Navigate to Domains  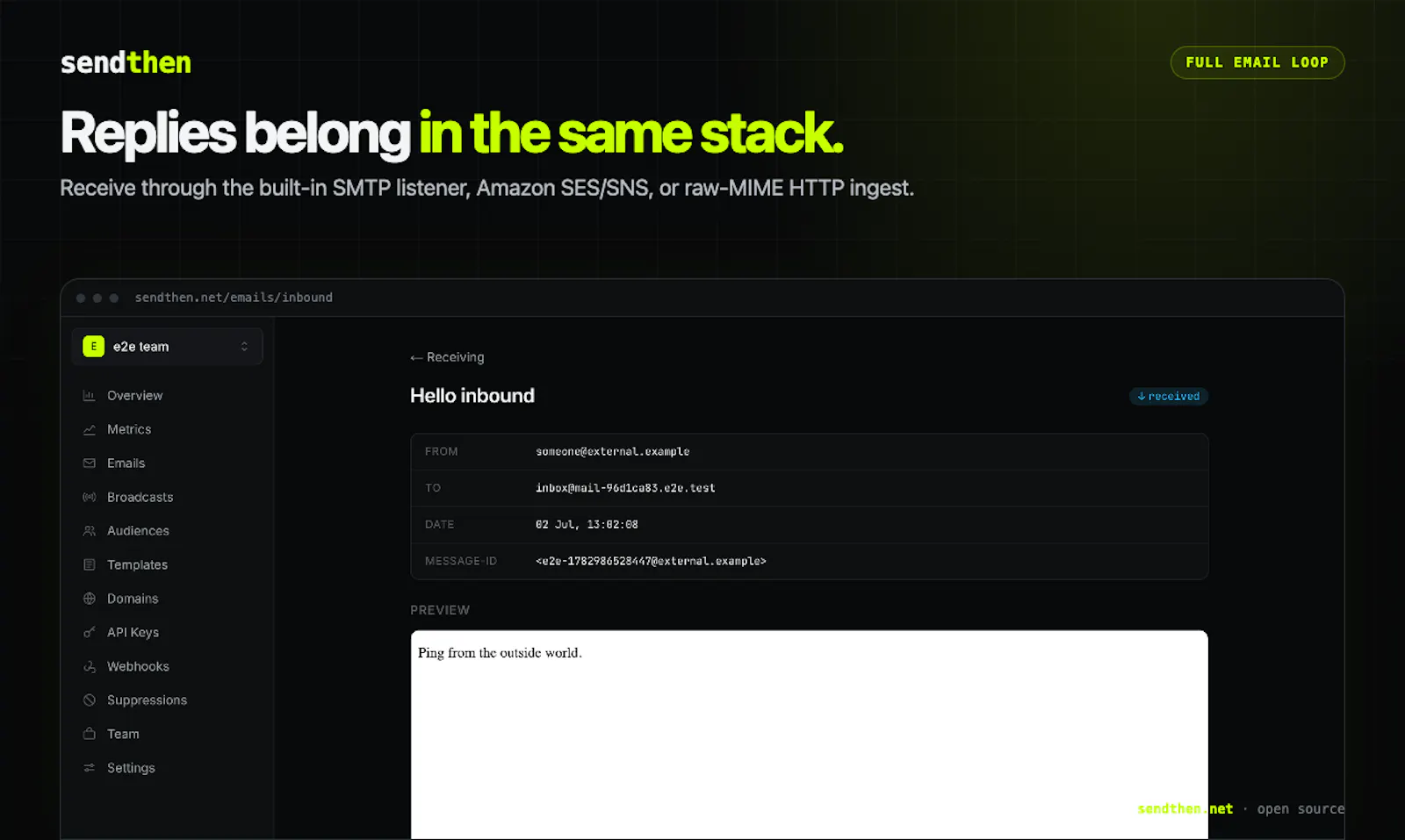133,599
